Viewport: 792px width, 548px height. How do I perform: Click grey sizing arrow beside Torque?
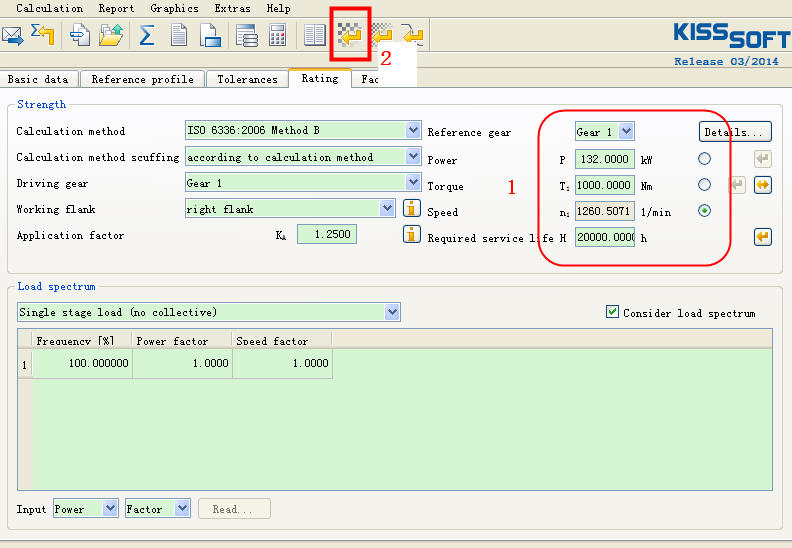[x=737, y=185]
